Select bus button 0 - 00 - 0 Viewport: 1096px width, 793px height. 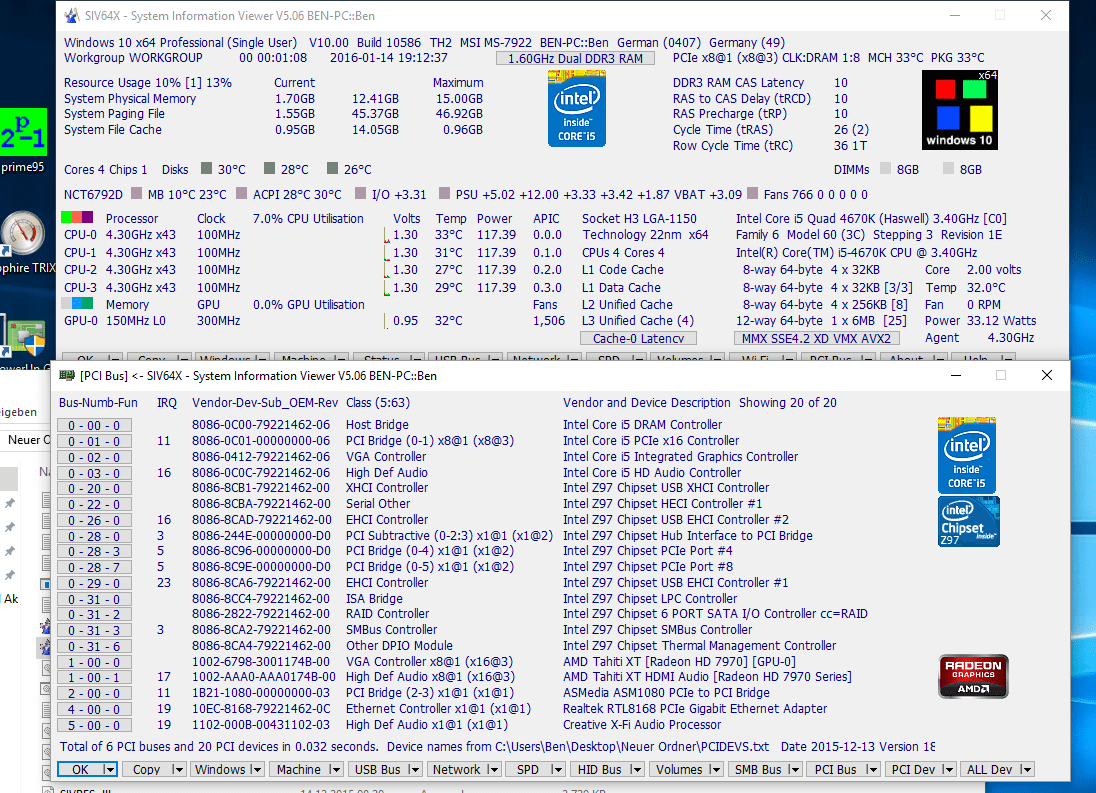94,425
